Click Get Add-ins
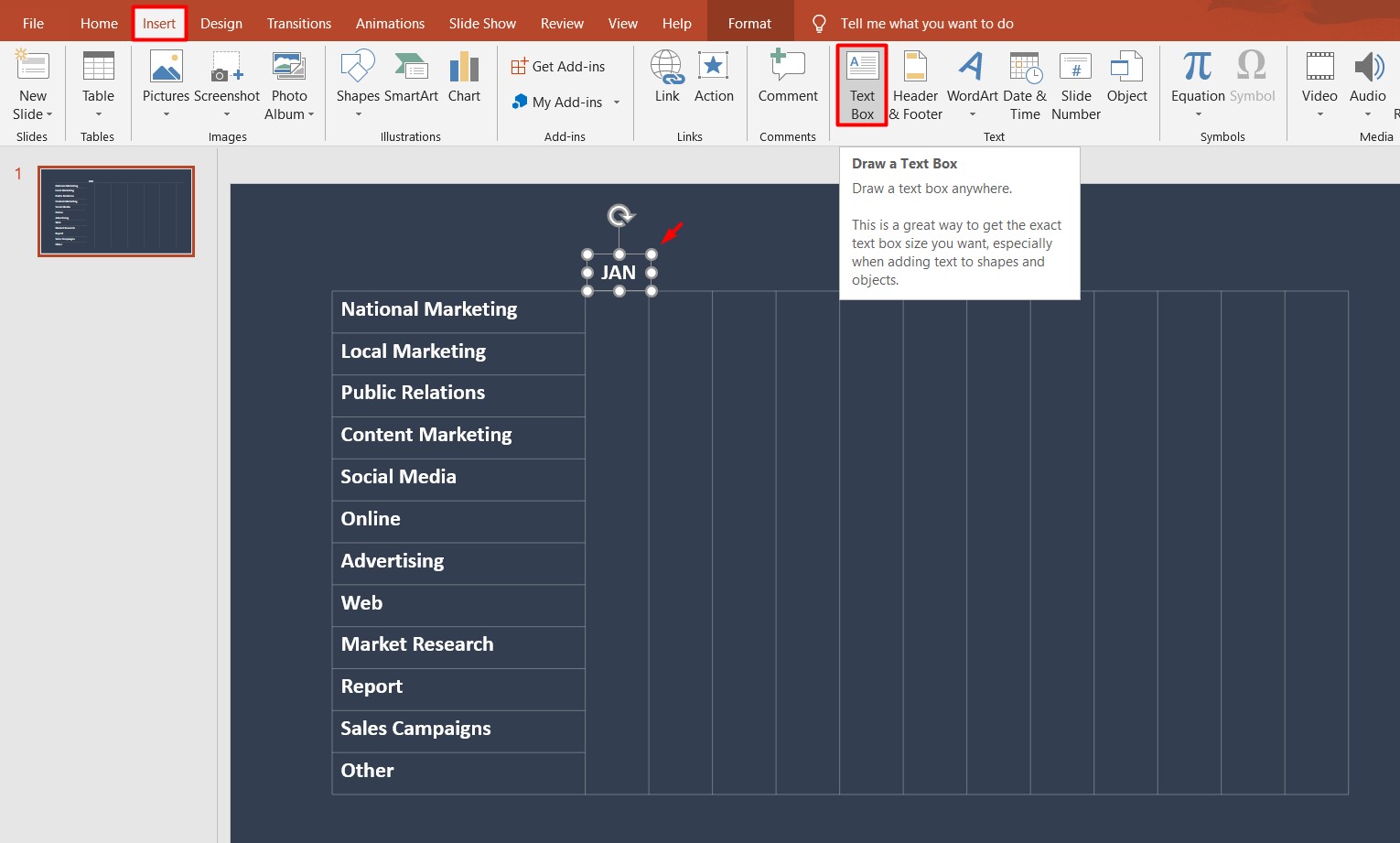Image resolution: width=1400 pixels, height=843 pixels. coord(558,65)
